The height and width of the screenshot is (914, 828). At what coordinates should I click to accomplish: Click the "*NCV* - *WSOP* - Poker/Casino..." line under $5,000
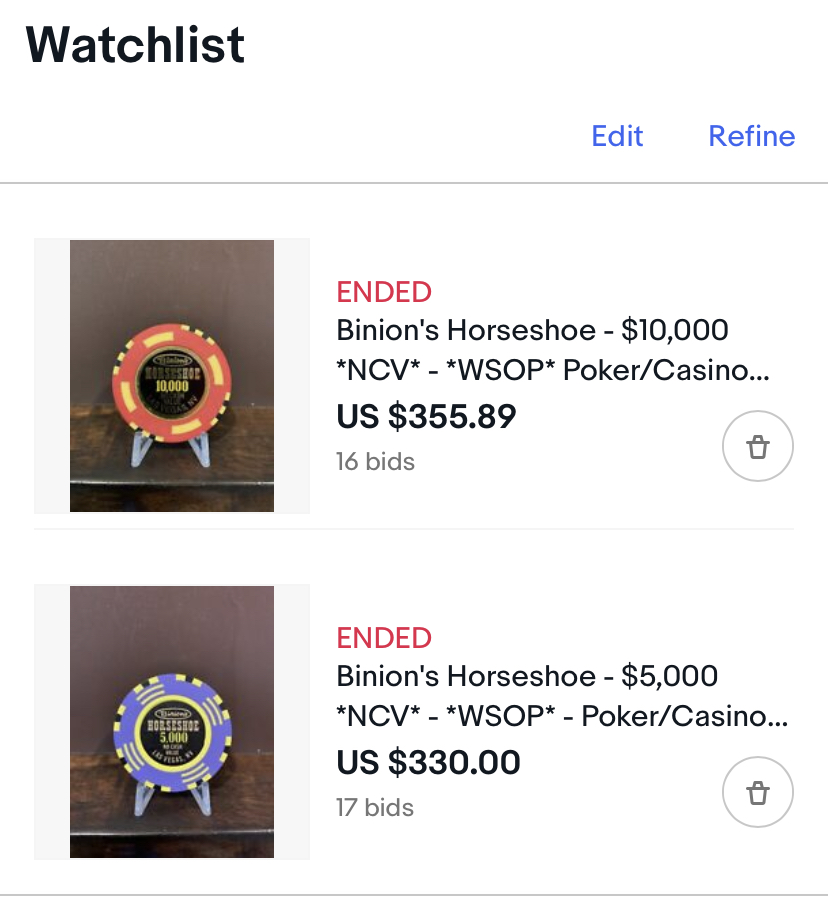coord(562,717)
